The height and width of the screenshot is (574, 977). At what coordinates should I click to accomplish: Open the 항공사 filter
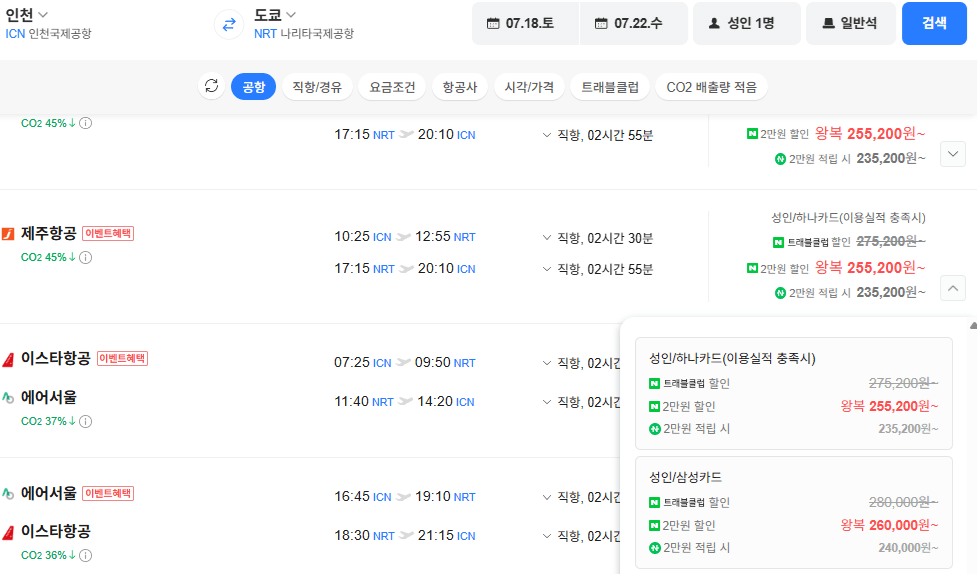[x=460, y=87]
